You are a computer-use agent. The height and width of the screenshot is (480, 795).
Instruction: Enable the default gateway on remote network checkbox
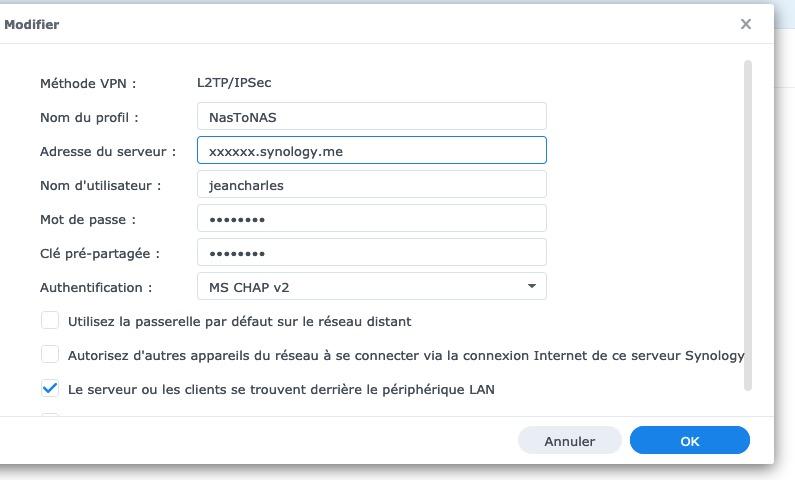click(50, 321)
